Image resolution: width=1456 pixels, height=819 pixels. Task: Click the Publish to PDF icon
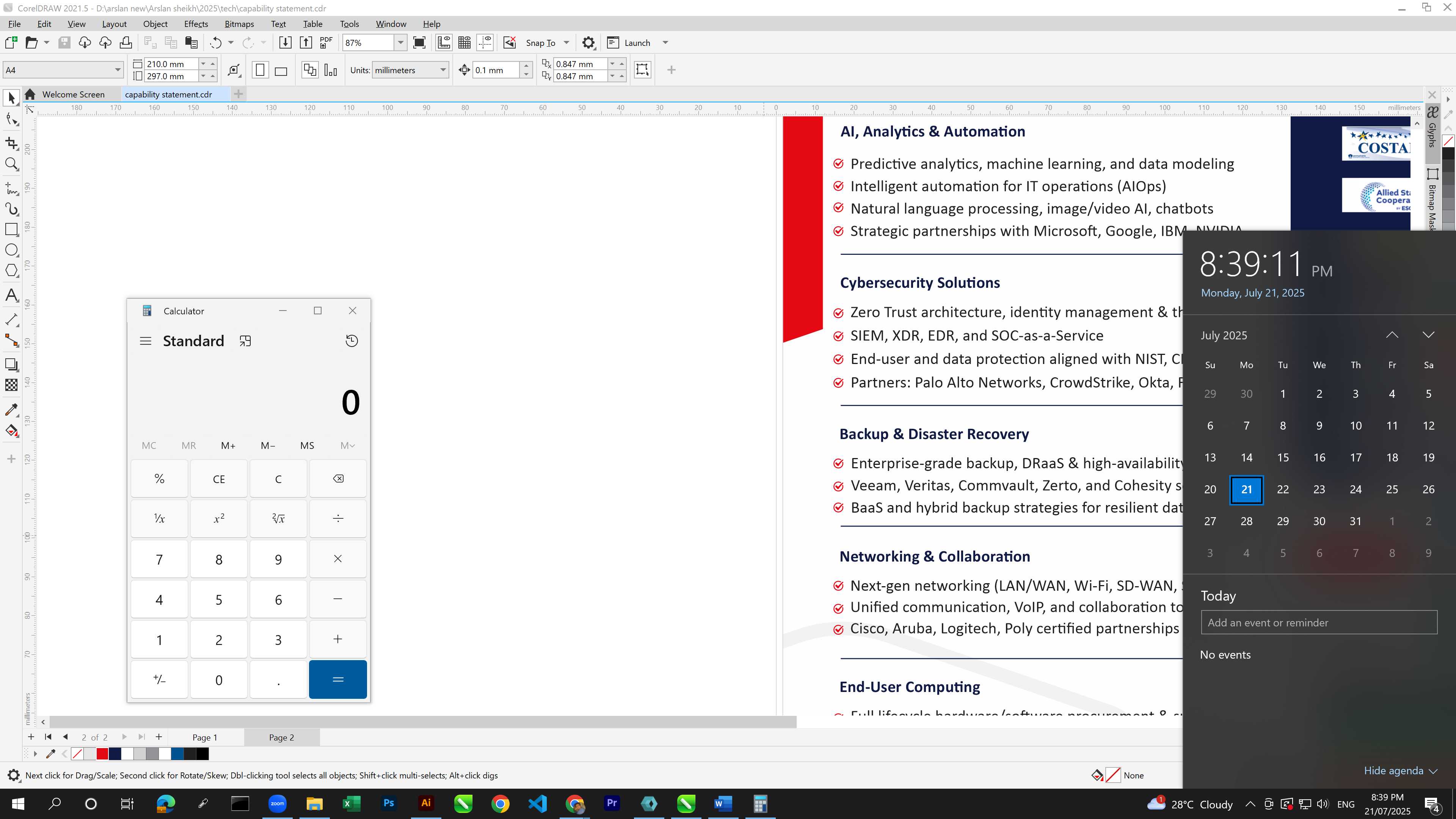[x=326, y=43]
